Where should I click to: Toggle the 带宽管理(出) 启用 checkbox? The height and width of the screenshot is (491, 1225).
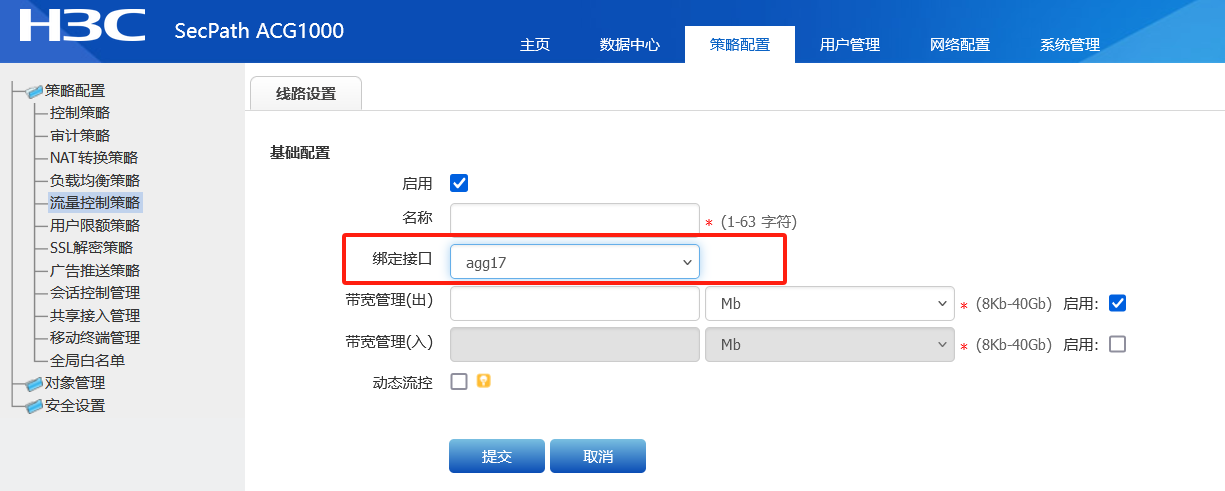(x=1118, y=303)
